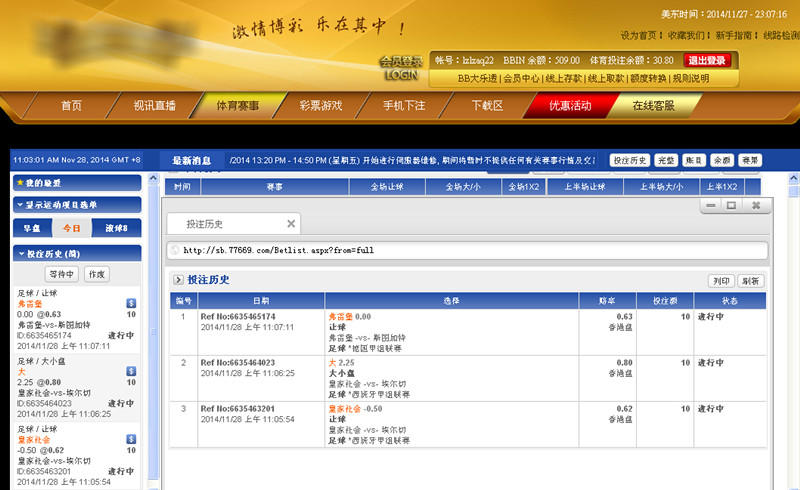Image resolution: width=800 pixels, height=490 pixels.
Task: Click the 刷新 refresh button
Action: (751, 281)
